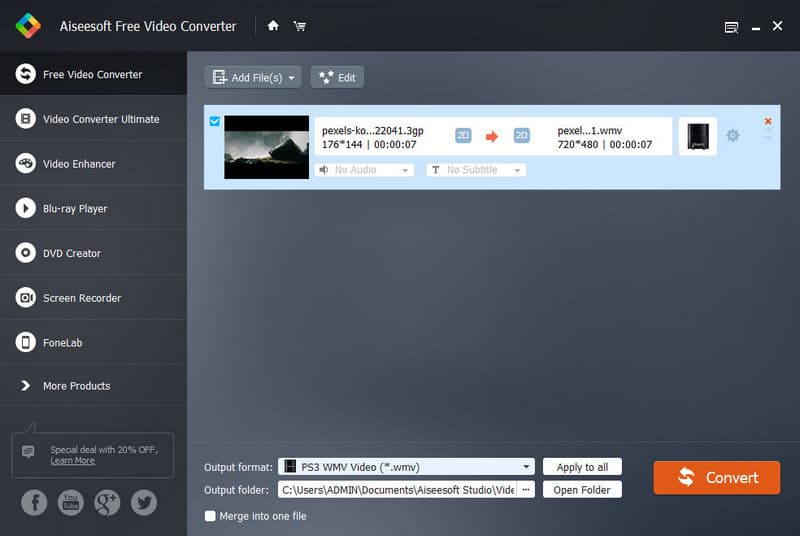This screenshot has height=536, width=800.
Task: Open the shopping cart icon
Action: click(299, 26)
